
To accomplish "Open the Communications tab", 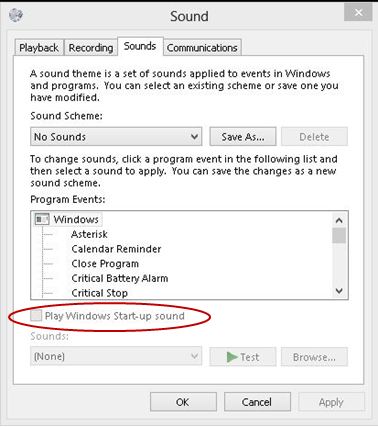I will tap(202, 48).
